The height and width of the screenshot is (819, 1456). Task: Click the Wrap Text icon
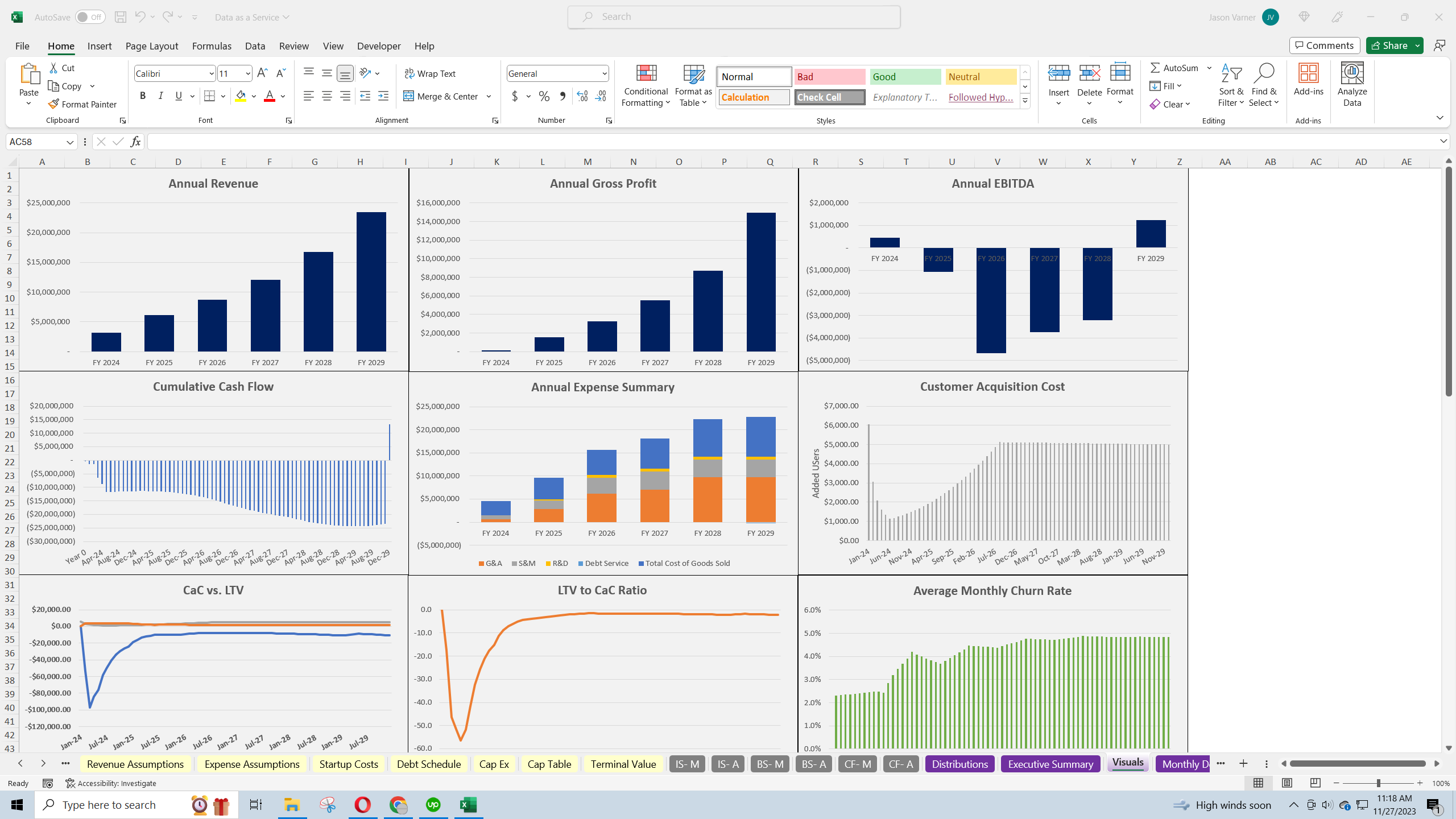tap(409, 73)
